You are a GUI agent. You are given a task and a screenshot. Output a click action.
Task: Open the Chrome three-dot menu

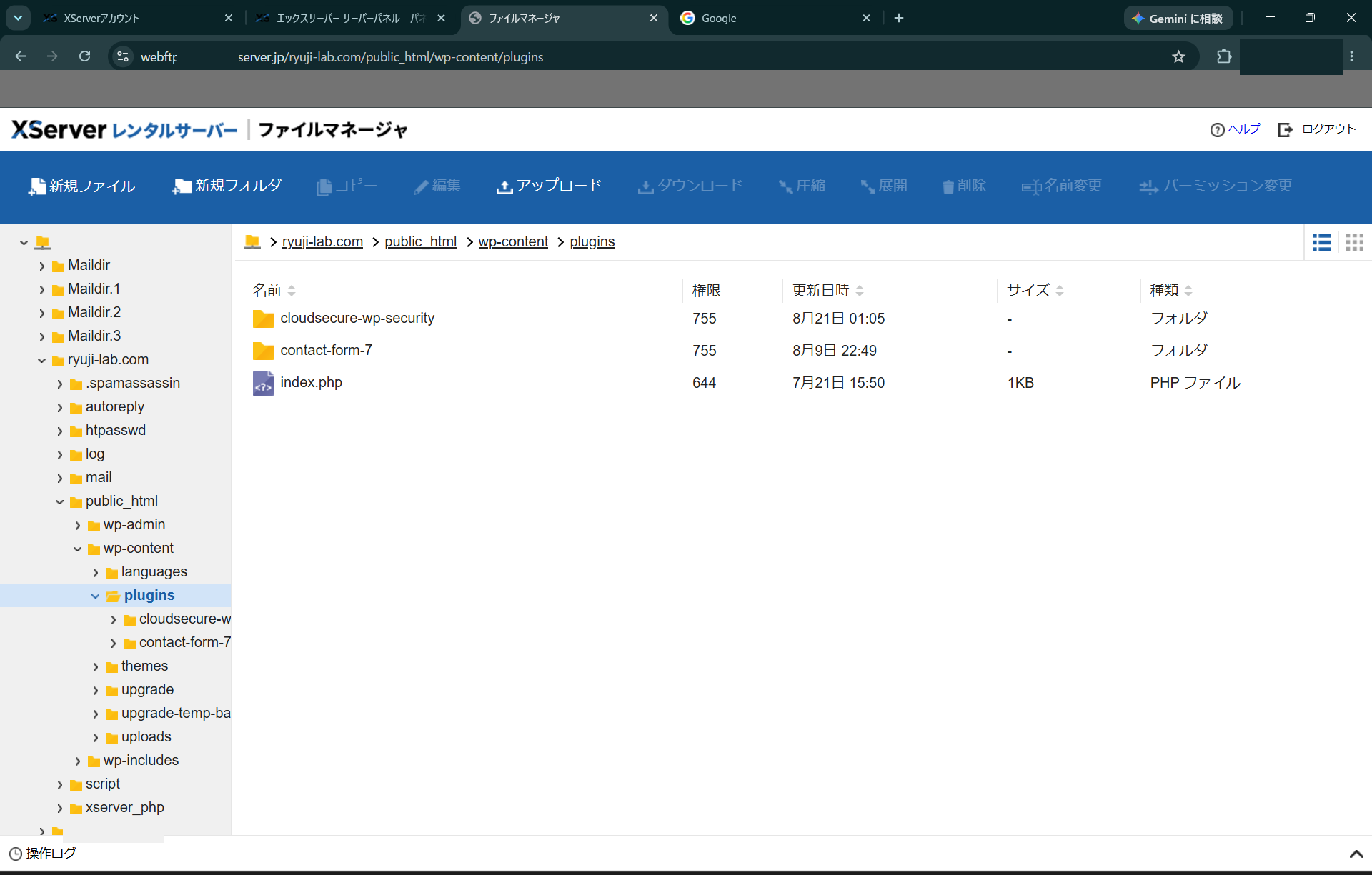(1351, 56)
